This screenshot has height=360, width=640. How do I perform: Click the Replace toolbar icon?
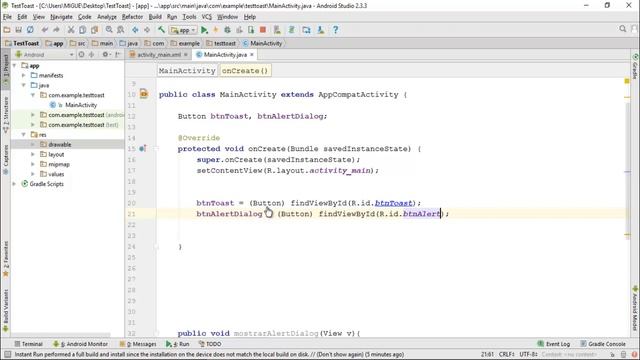(121, 30)
